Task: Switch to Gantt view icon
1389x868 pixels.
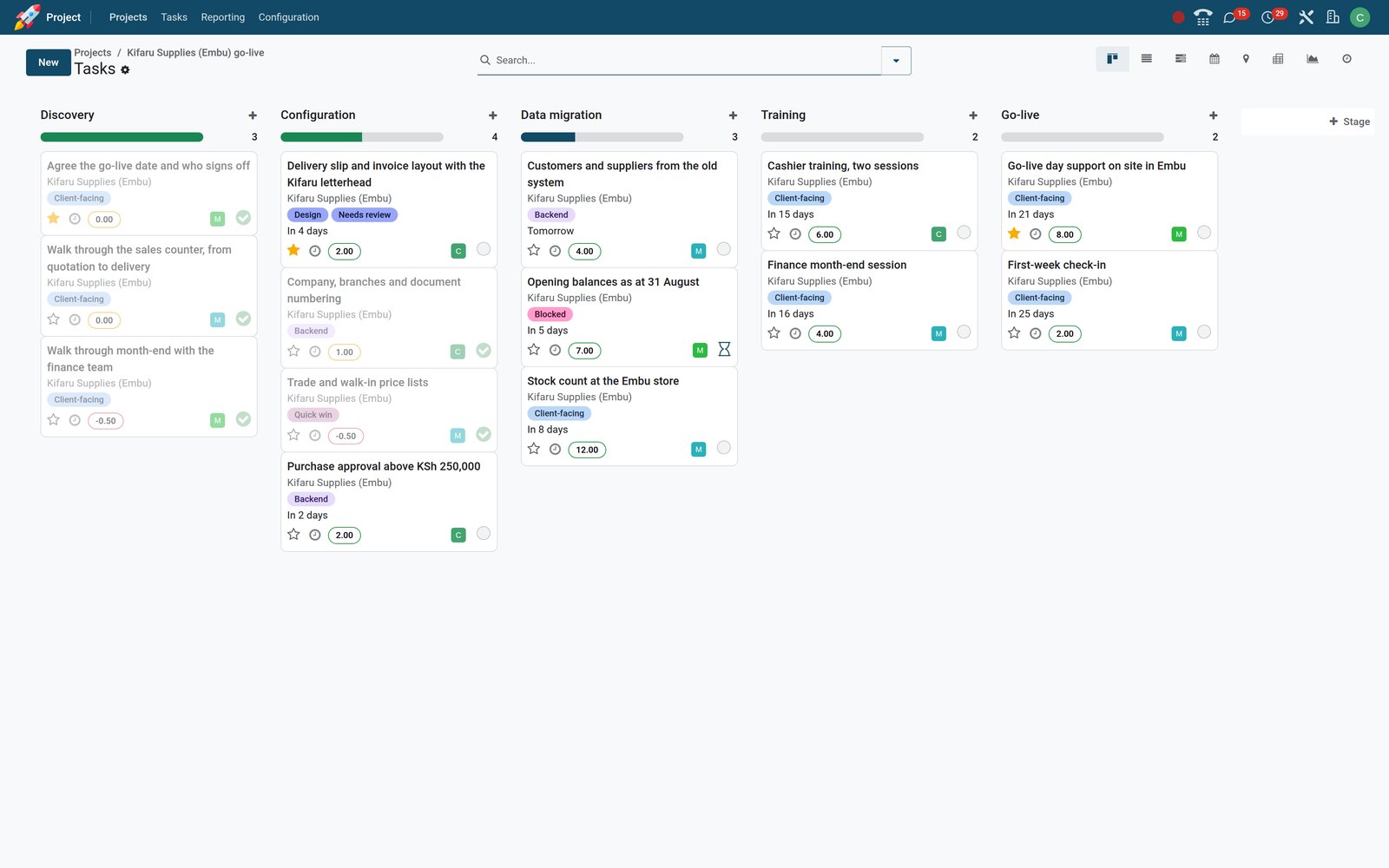Action: (x=1181, y=59)
